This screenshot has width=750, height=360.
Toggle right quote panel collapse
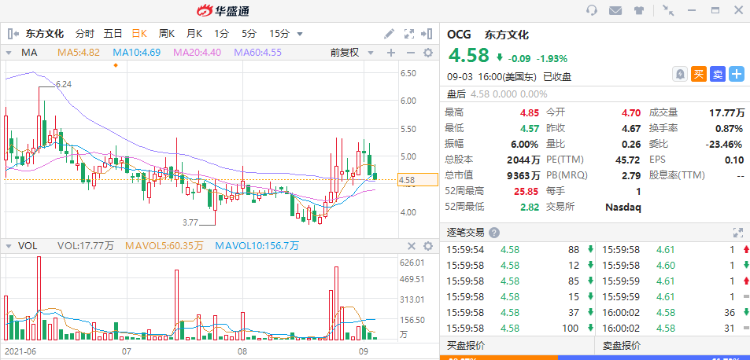click(x=427, y=34)
